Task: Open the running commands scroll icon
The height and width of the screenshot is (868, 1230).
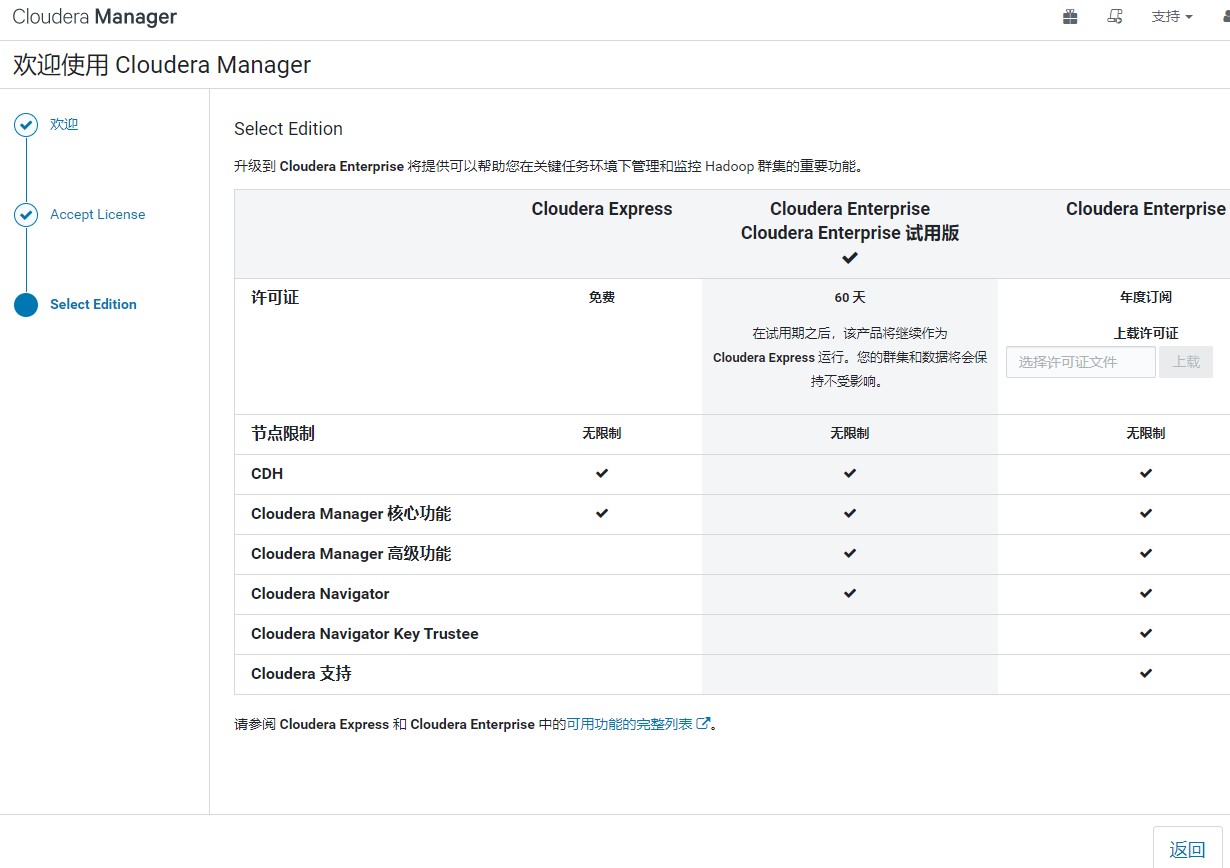Action: (1115, 17)
